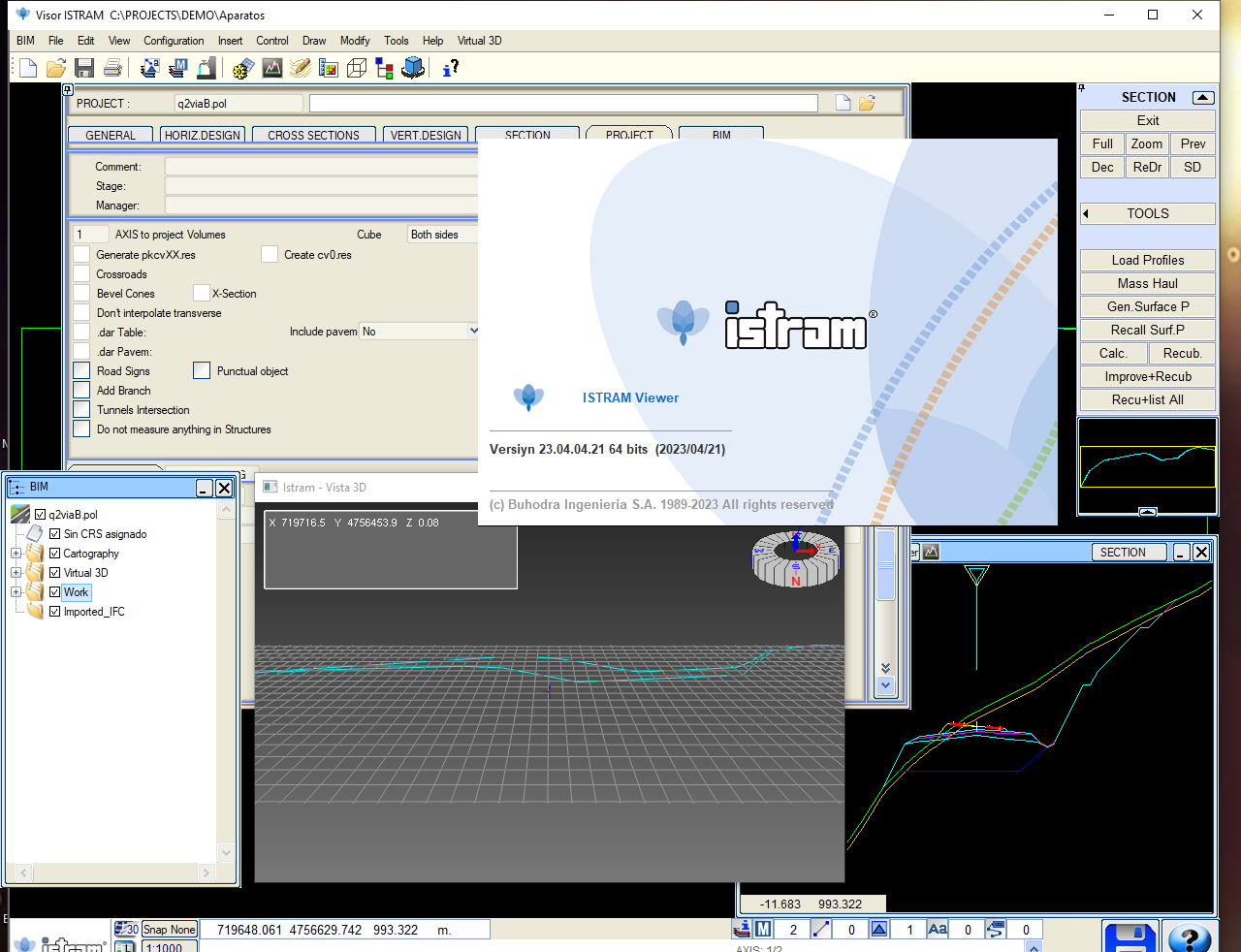Click the Comment input field
Screen dimensions: 1241x952
click(x=321, y=167)
